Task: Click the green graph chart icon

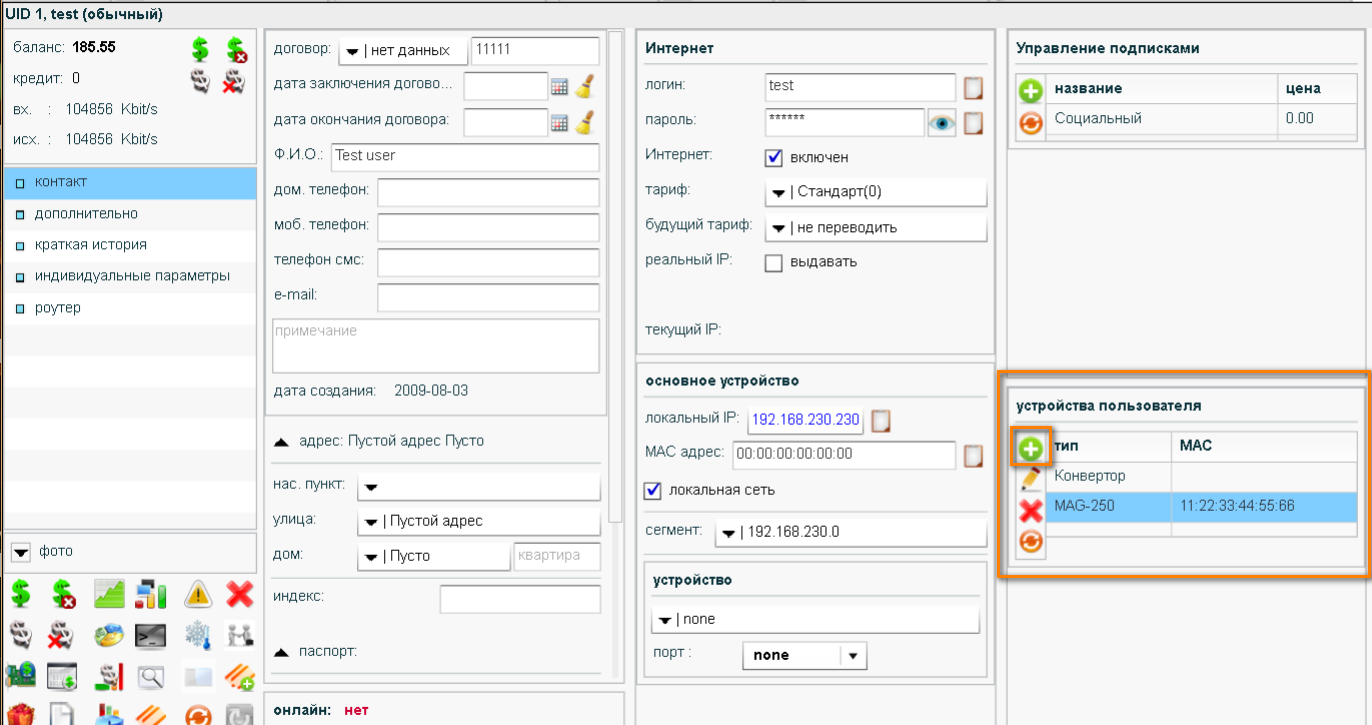Action: (x=108, y=595)
